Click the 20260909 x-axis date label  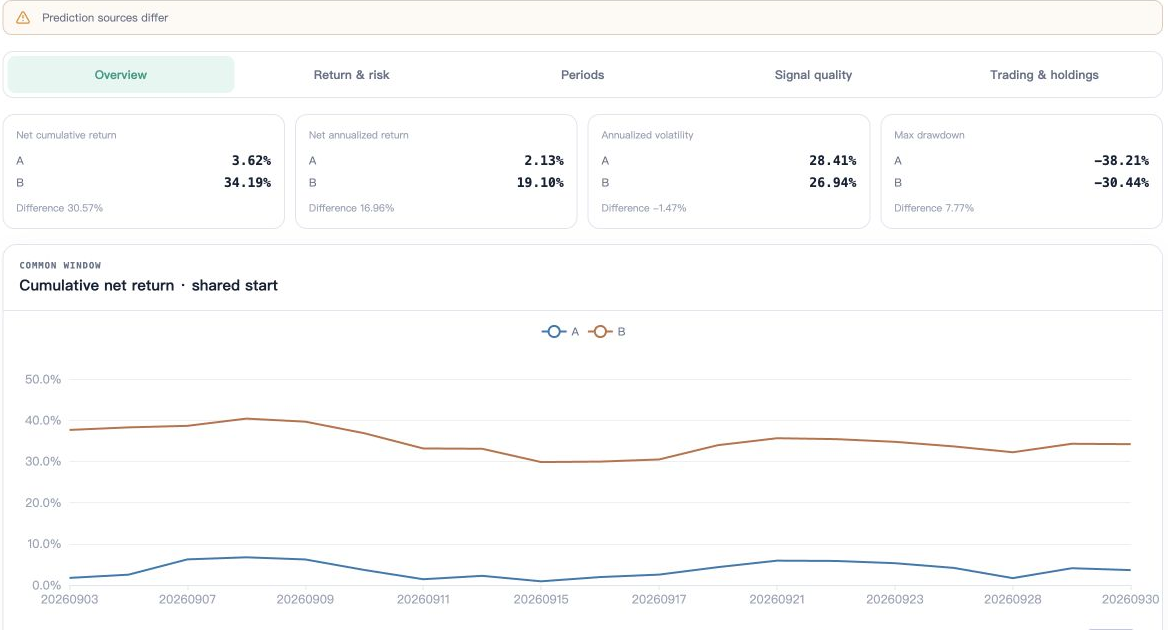(x=305, y=599)
